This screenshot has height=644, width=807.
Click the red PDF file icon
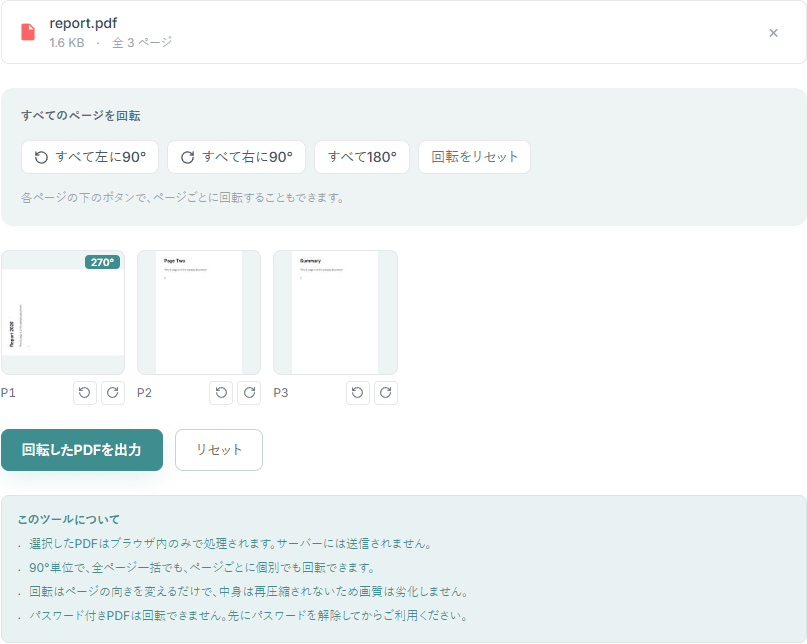(28, 32)
